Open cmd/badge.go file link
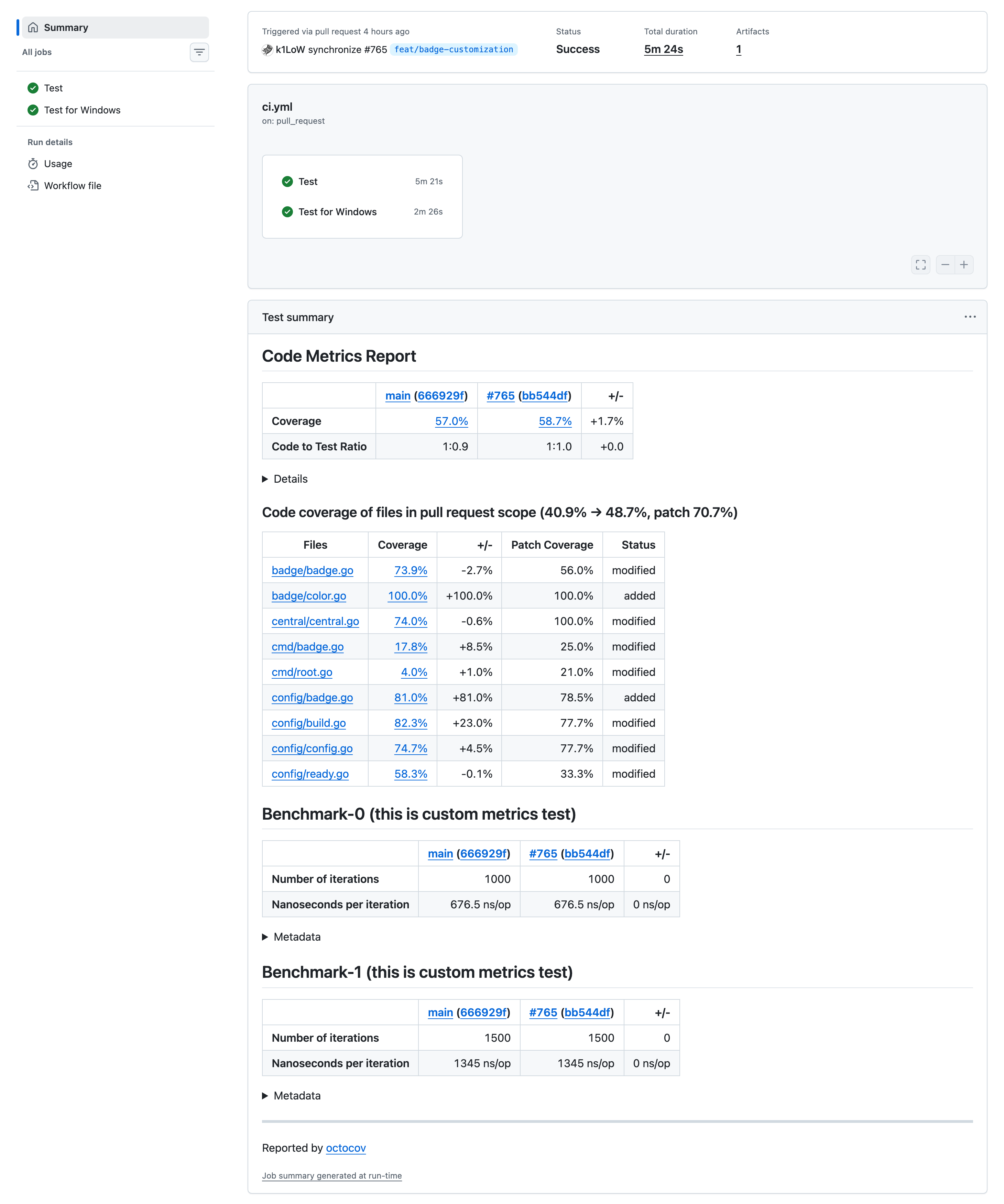 [x=308, y=647]
